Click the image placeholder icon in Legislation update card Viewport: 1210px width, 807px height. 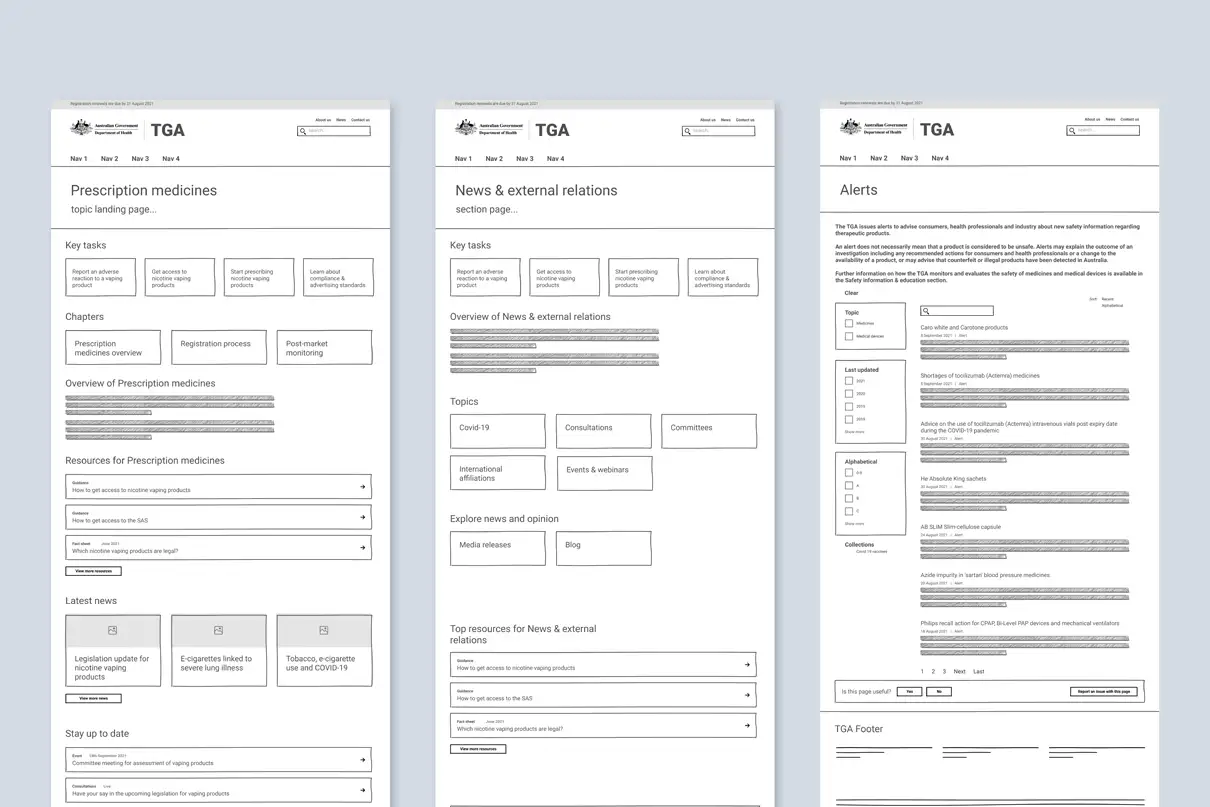112,629
